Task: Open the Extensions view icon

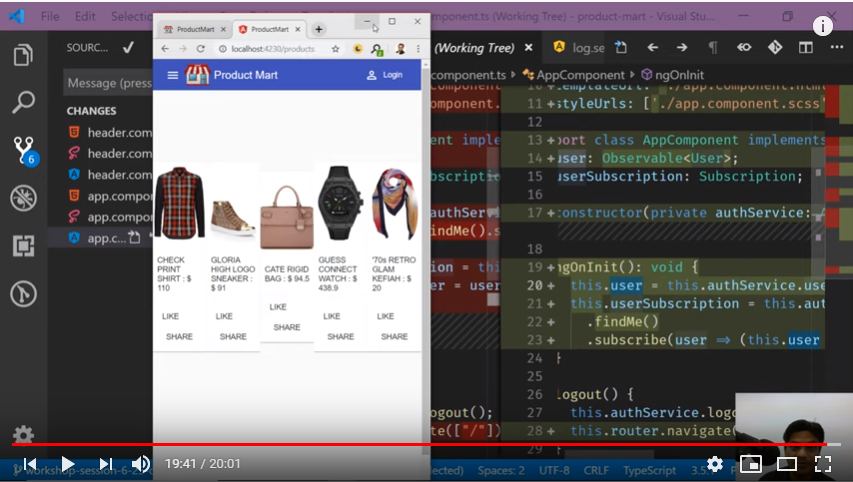Action: (23, 245)
